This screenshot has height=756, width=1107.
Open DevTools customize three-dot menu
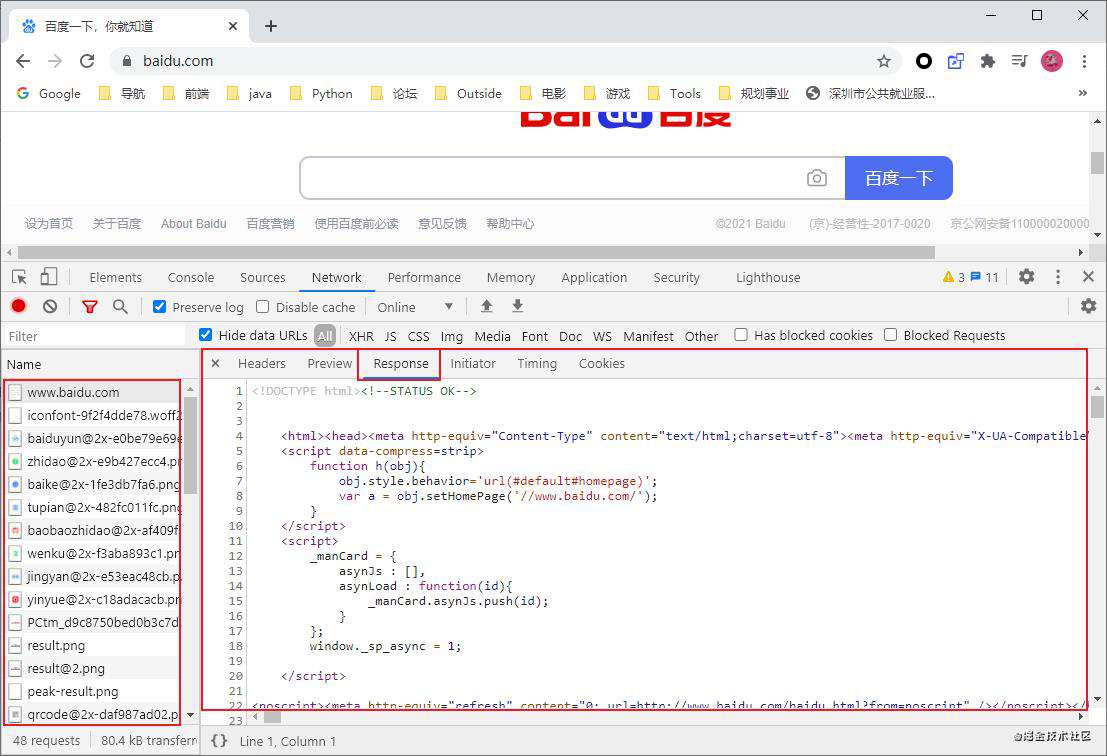(x=1058, y=277)
